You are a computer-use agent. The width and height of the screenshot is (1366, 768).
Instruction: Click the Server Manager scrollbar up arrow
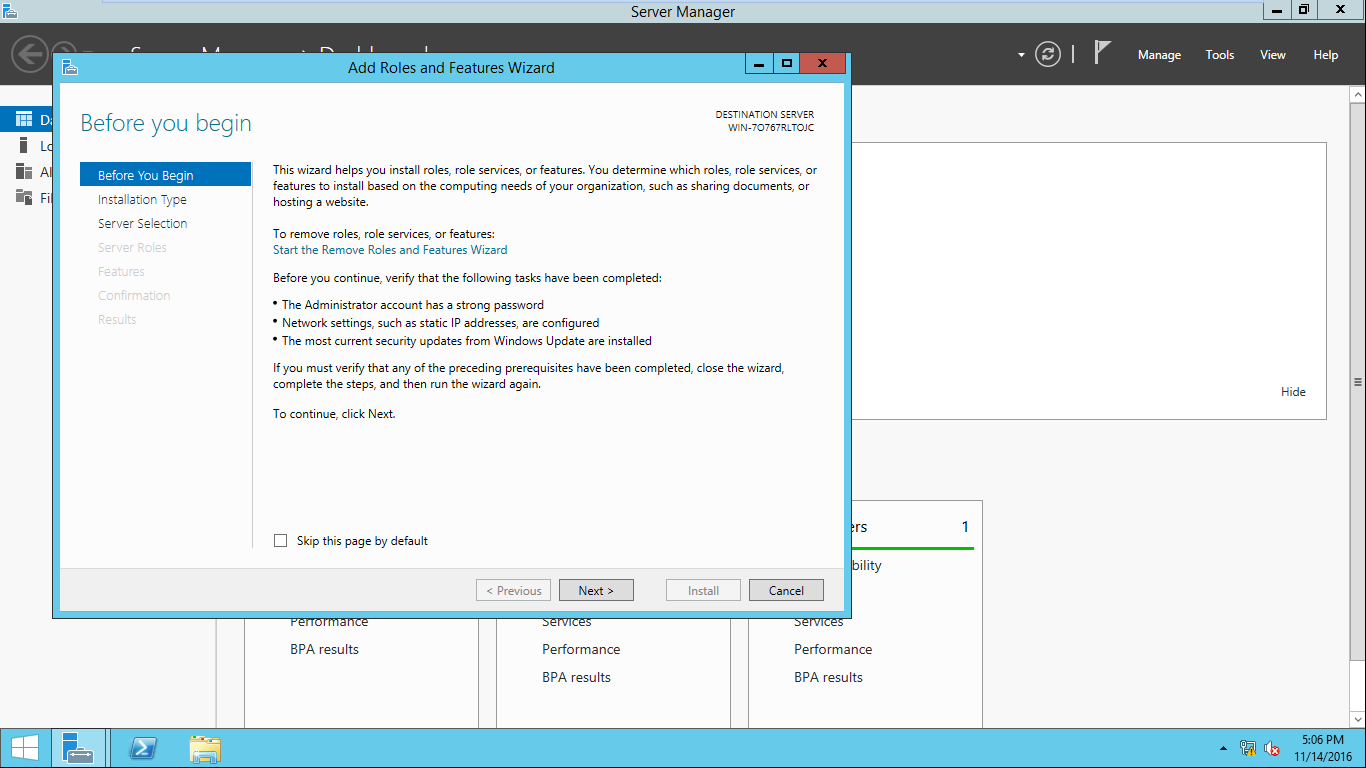(x=1357, y=95)
